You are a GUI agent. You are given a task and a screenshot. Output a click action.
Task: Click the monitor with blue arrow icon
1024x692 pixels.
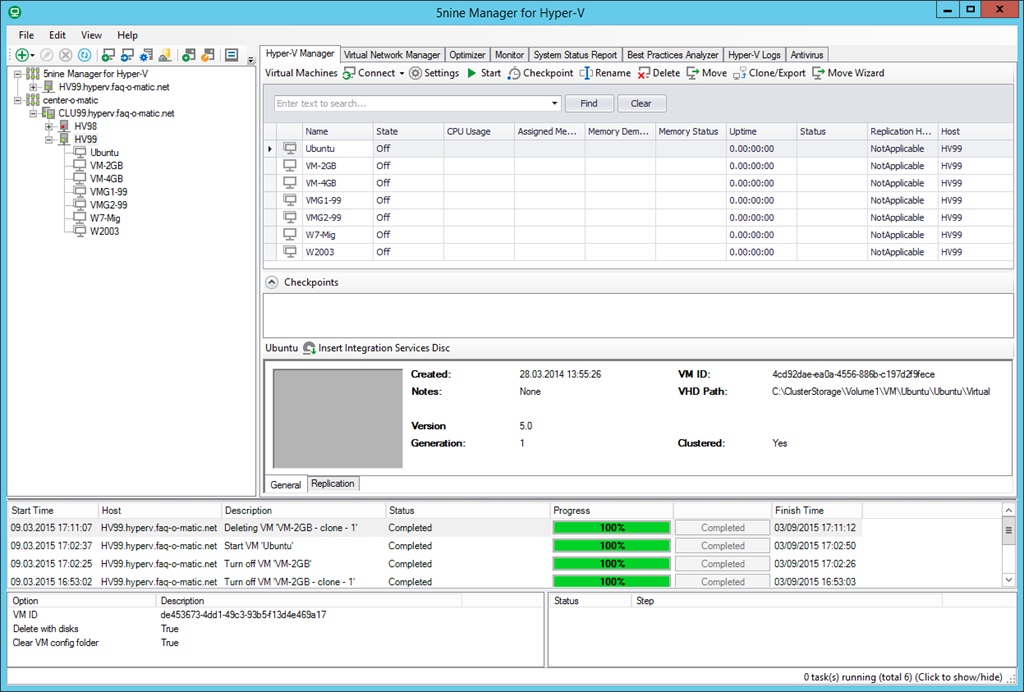[127, 55]
